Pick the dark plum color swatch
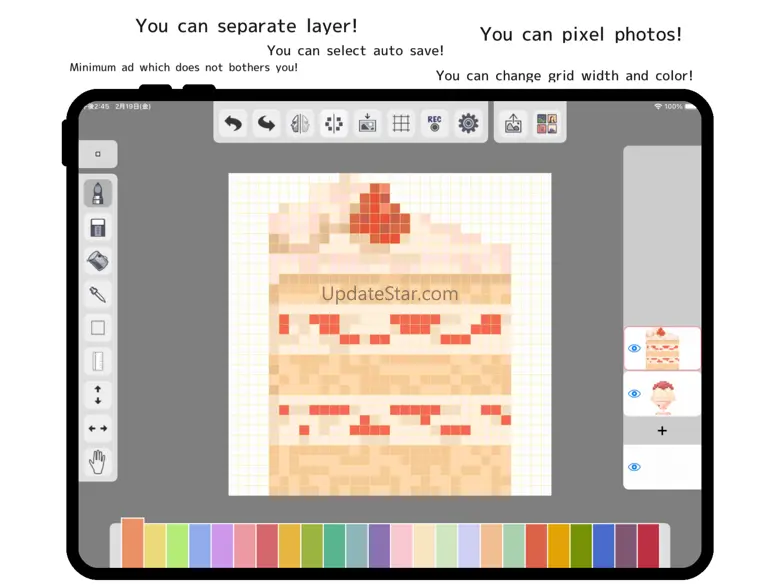The width and height of the screenshot is (780, 585). 626,546
